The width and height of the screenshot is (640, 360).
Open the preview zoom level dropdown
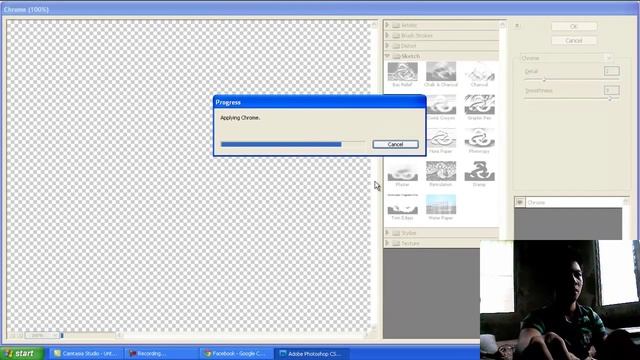[x=42, y=335]
